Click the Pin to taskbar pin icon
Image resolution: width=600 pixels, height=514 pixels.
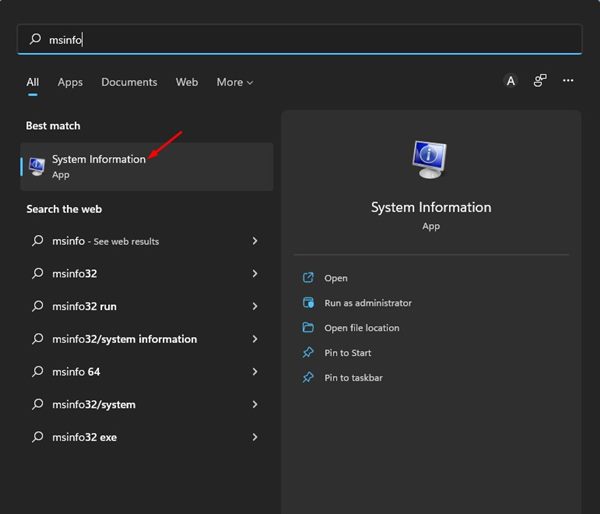tap(308, 377)
